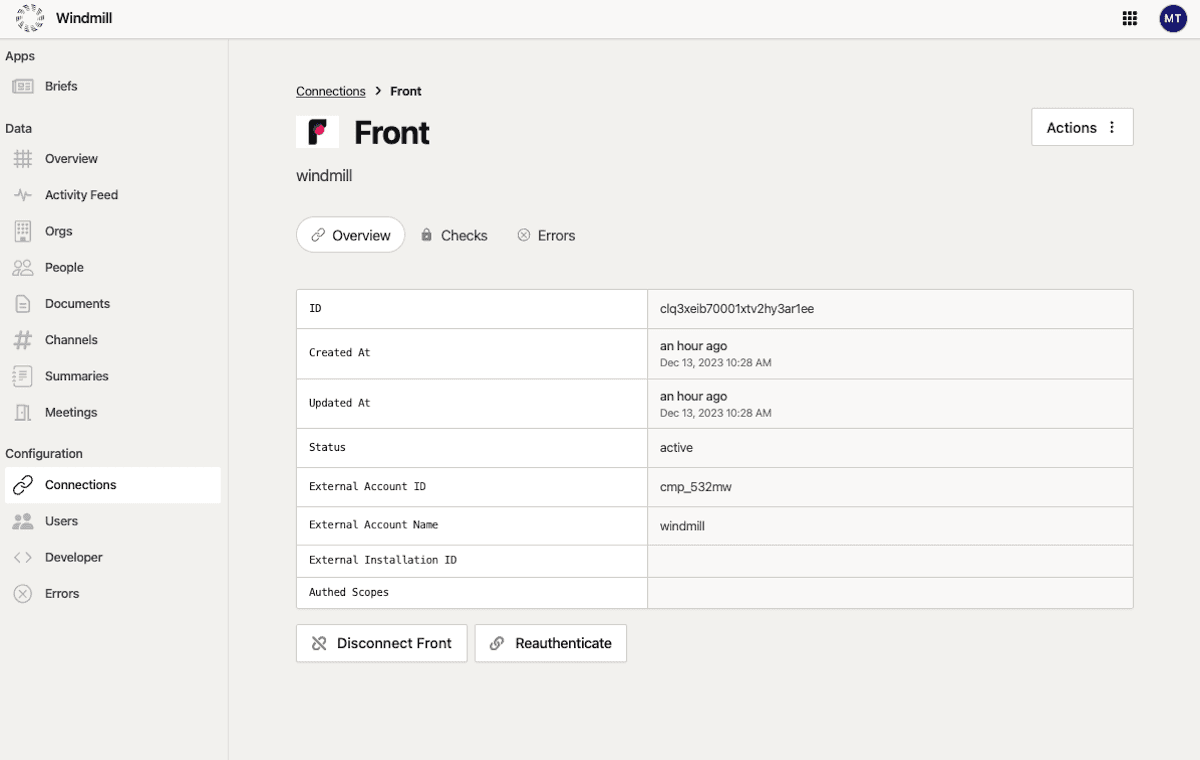Click the Front page heading
This screenshot has width=1200, height=760.
[x=392, y=132]
